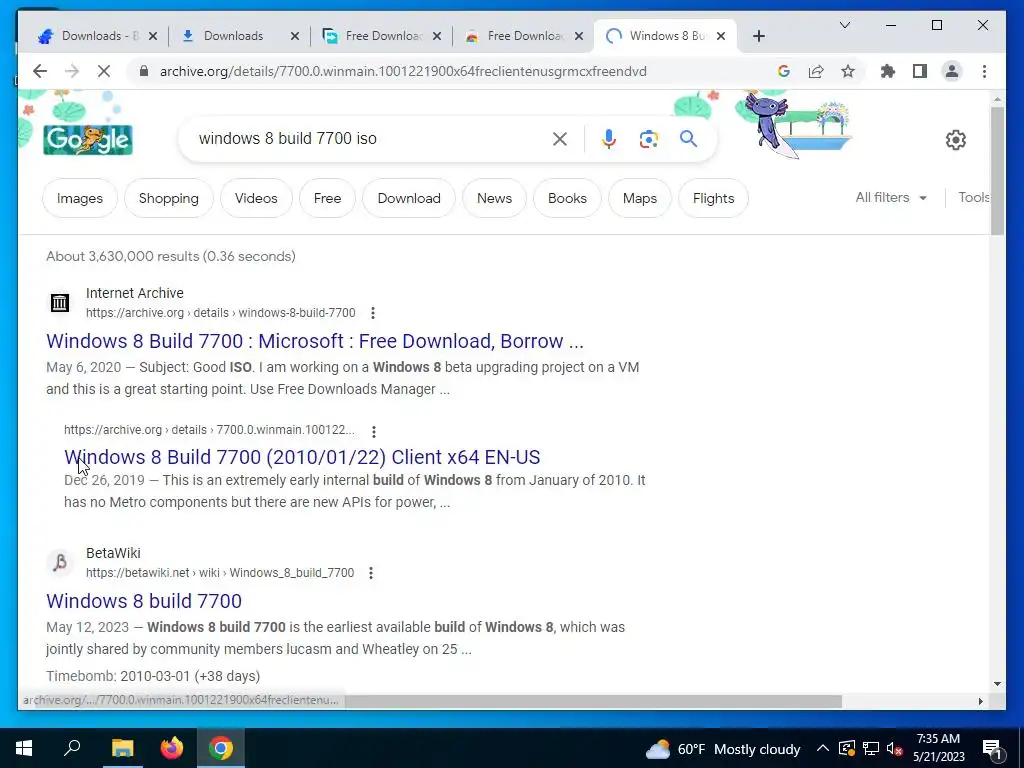This screenshot has height=768, width=1024.
Task: Open BetaWiki Windows 8 build 7700 link
Action: tap(144, 601)
